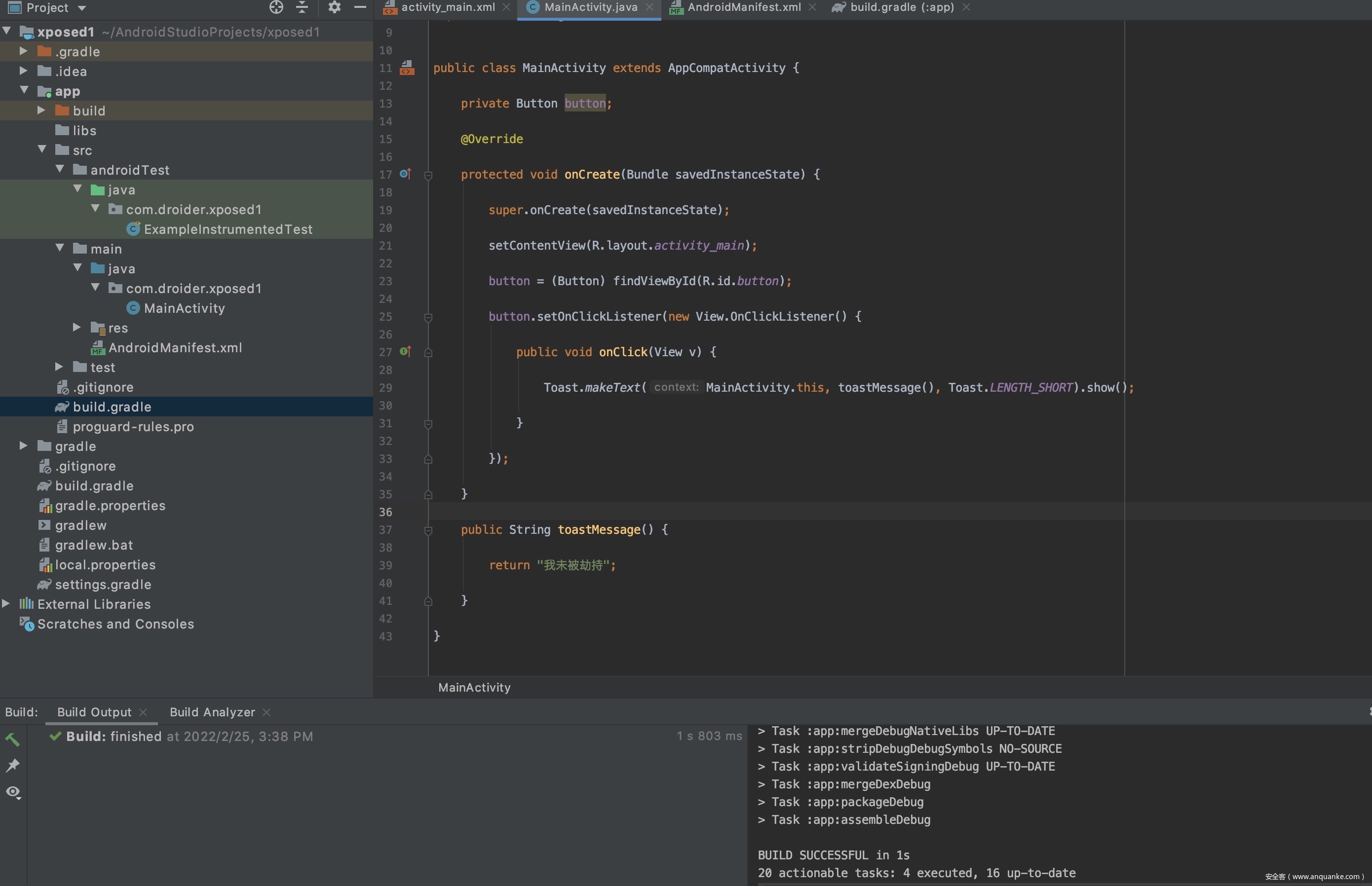Click the related XML file gutter icon on line 11
1372x886 pixels.
click(x=407, y=68)
